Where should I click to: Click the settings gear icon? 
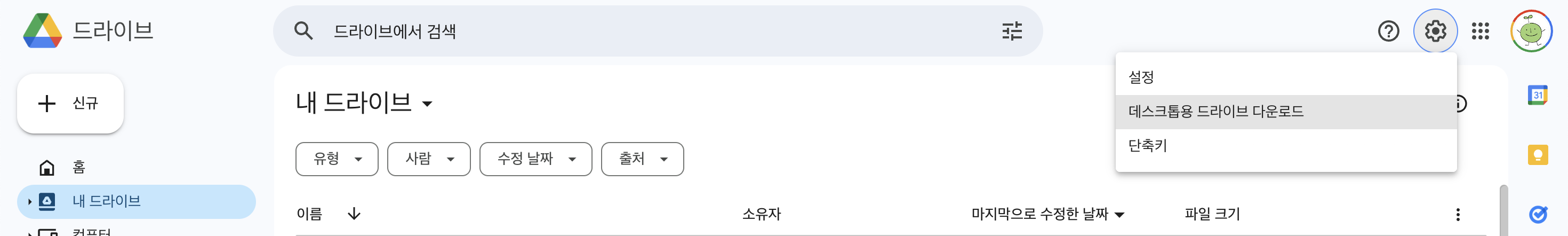pos(1435,31)
